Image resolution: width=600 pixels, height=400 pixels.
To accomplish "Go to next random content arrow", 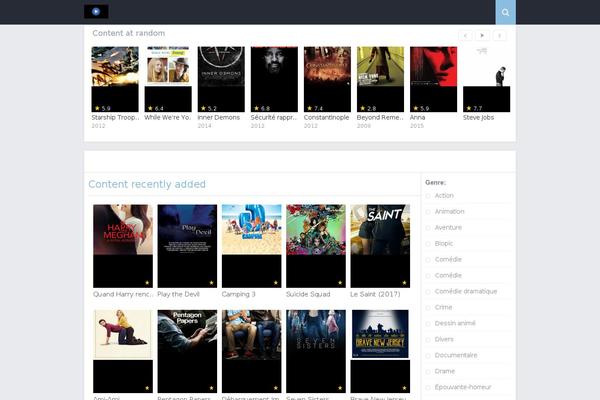I will 499,36.
